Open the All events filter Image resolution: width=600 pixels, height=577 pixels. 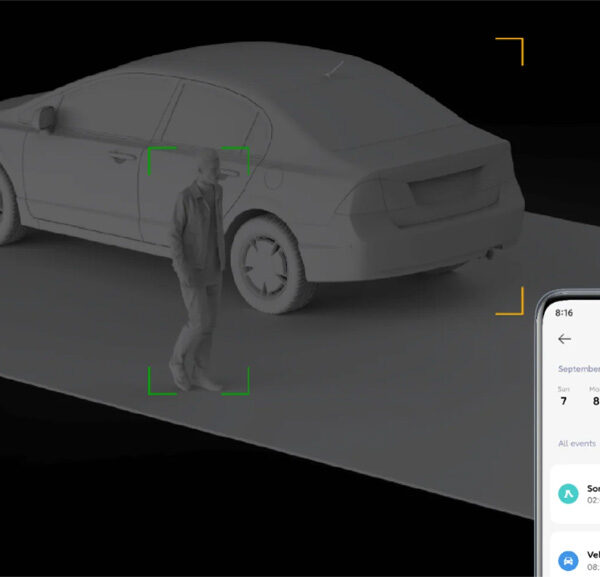[x=576, y=443]
